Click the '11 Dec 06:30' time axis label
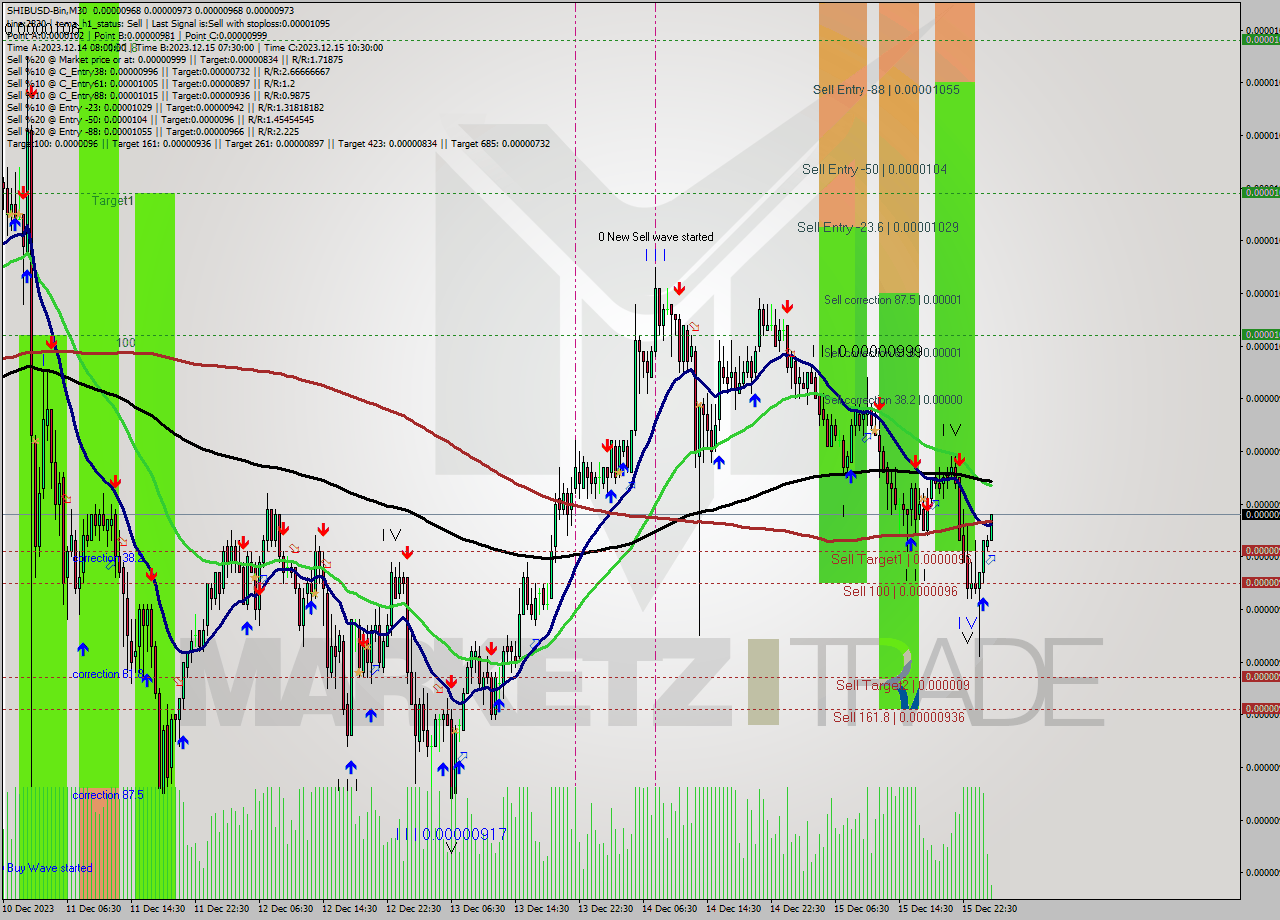This screenshot has width=1280, height=920. click(x=93, y=909)
